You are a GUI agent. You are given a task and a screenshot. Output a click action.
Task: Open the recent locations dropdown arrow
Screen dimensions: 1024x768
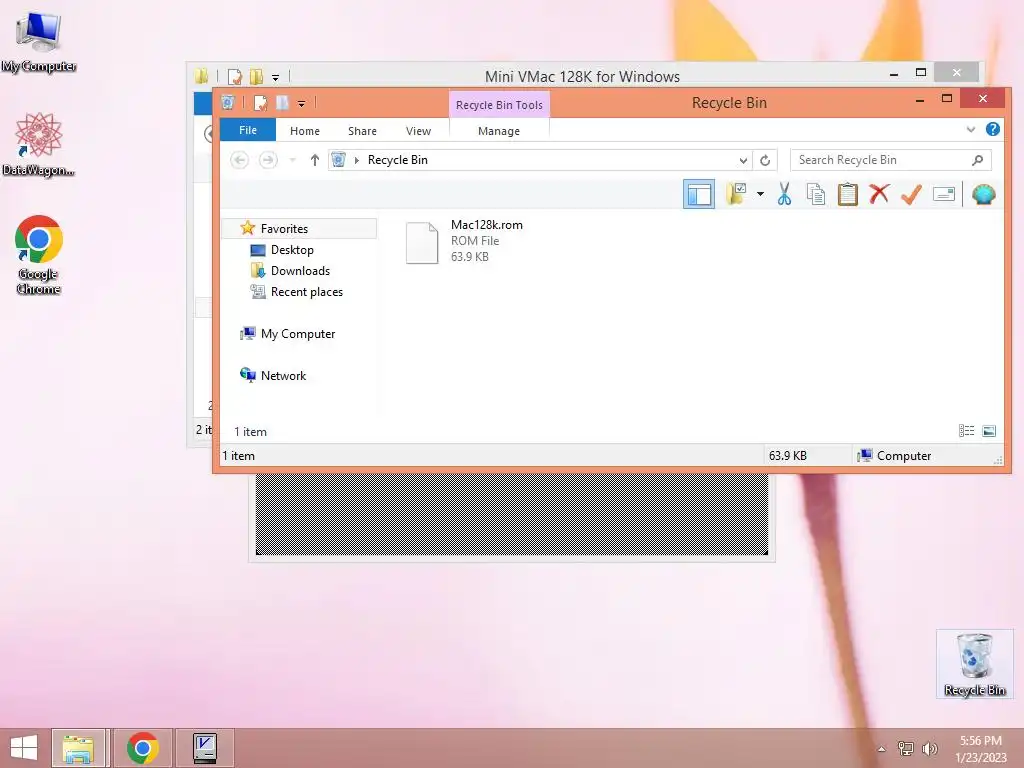click(293, 160)
